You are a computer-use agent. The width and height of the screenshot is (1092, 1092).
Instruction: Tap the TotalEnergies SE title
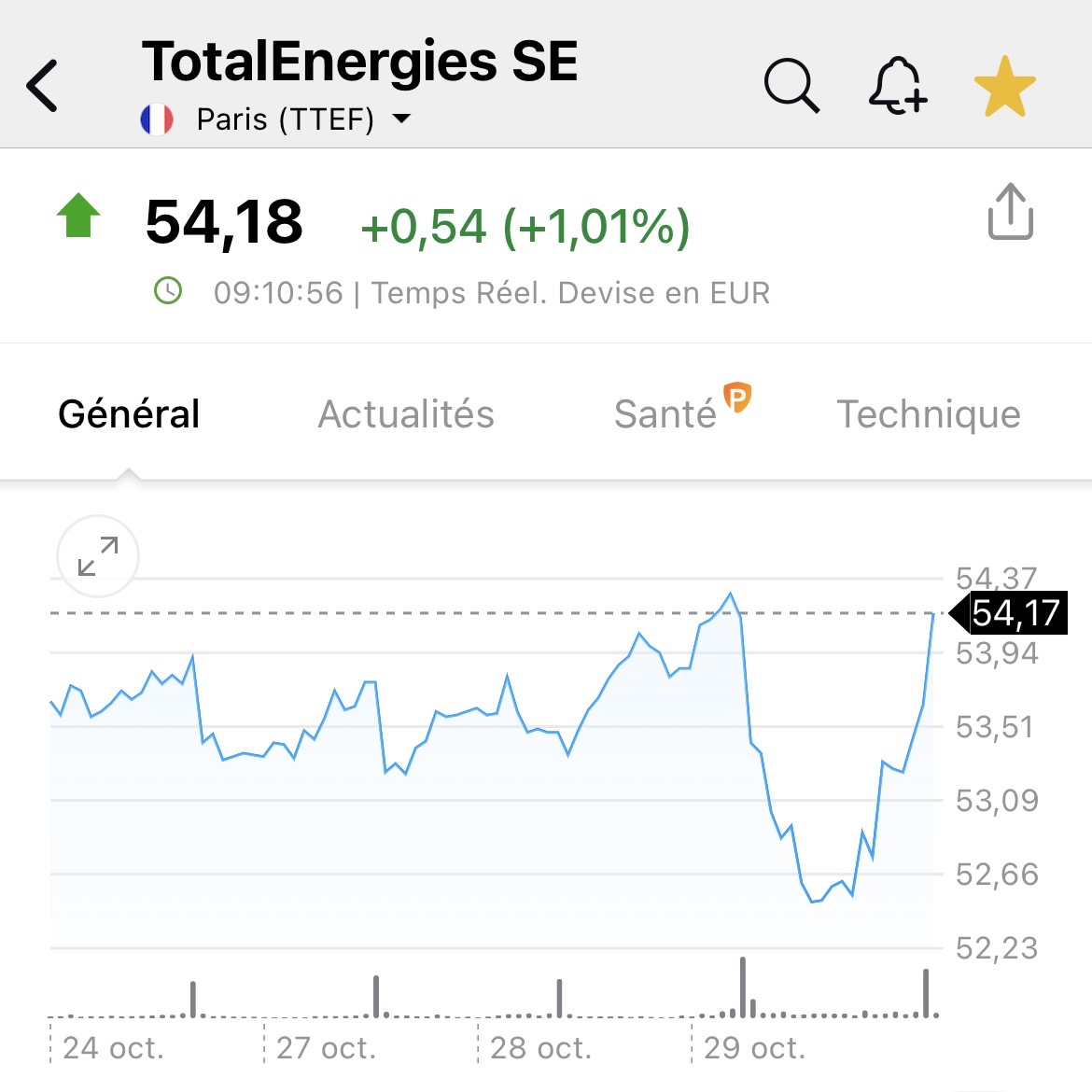(x=360, y=62)
